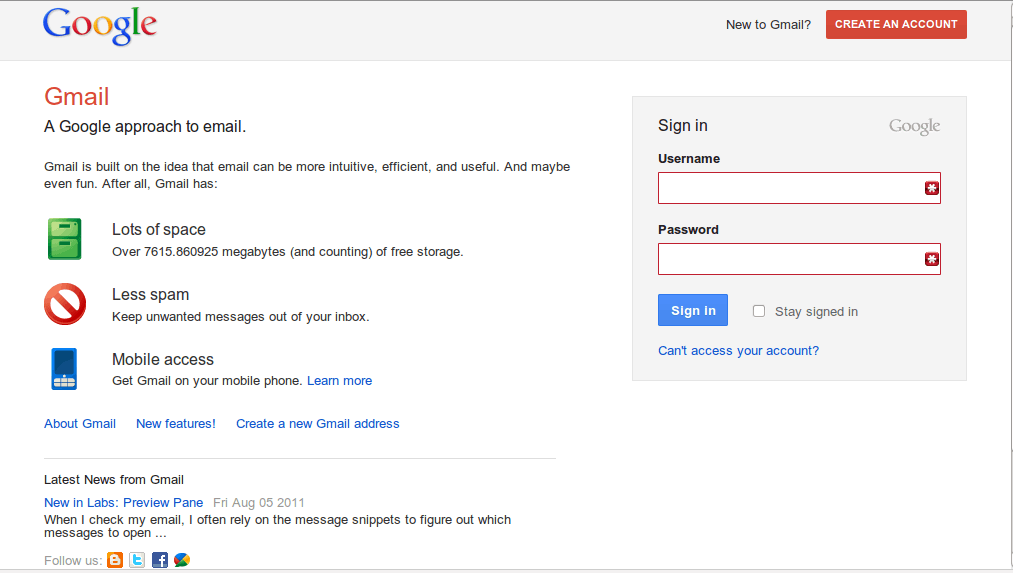Click 'Keep unwanted messages out of your inbox.'

click(241, 317)
